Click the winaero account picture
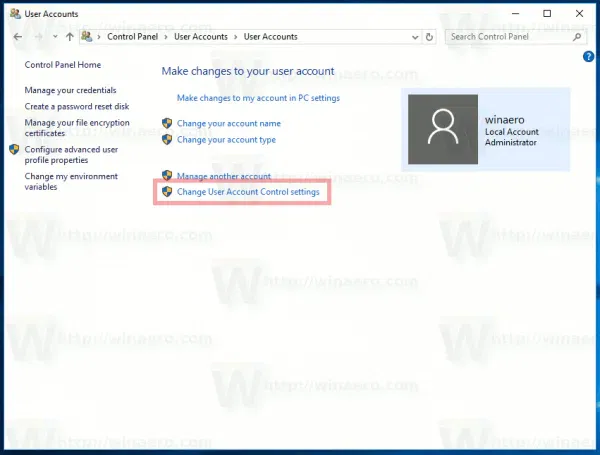 coord(443,129)
